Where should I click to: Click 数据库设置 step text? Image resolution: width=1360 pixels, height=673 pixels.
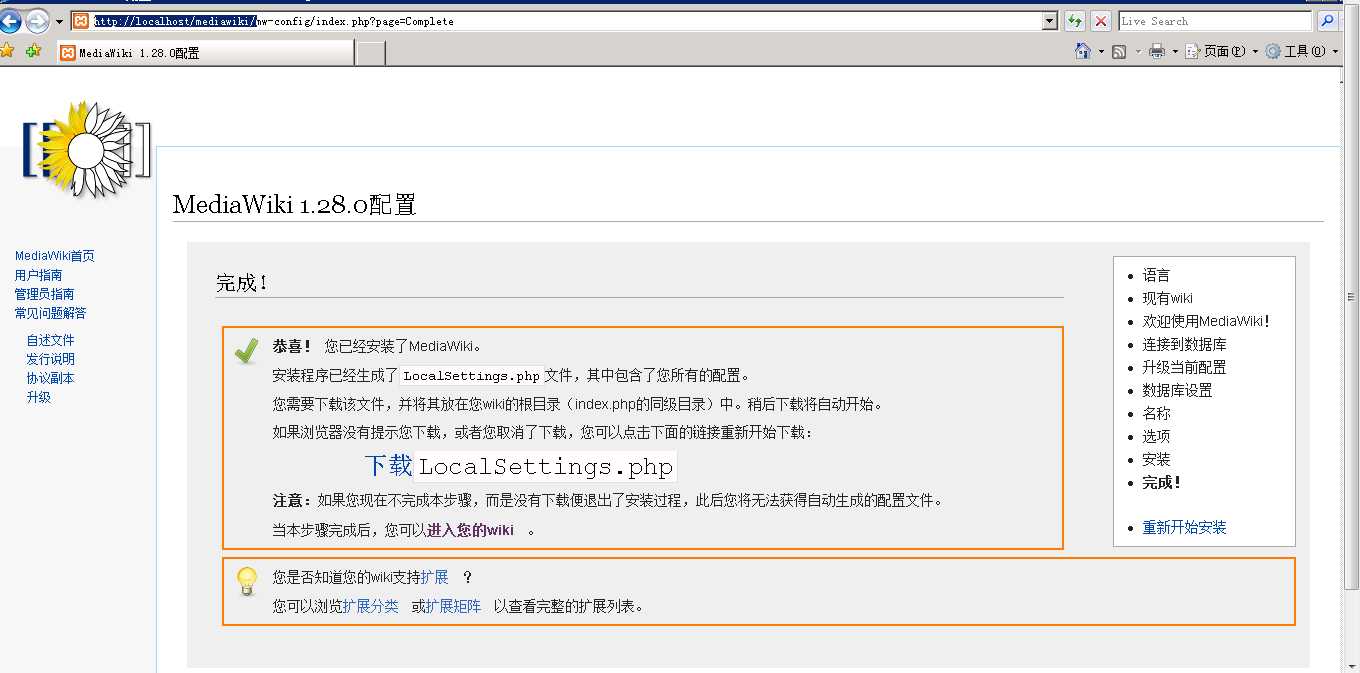click(1177, 390)
